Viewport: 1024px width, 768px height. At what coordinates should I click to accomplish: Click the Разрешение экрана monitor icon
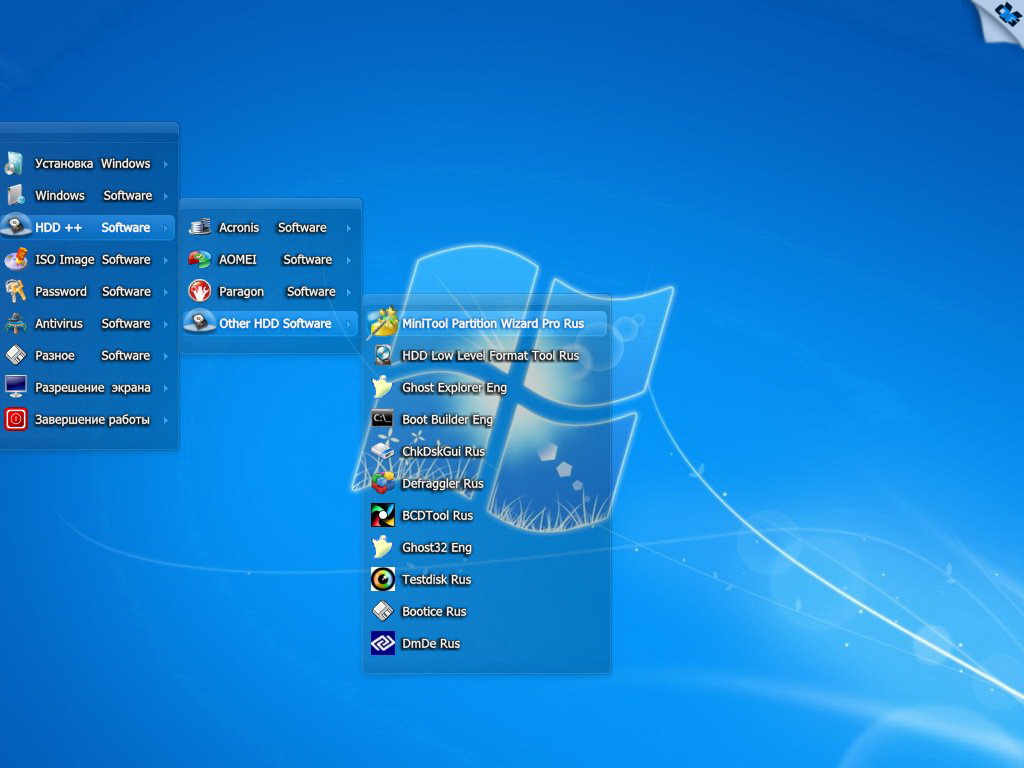tap(16, 387)
